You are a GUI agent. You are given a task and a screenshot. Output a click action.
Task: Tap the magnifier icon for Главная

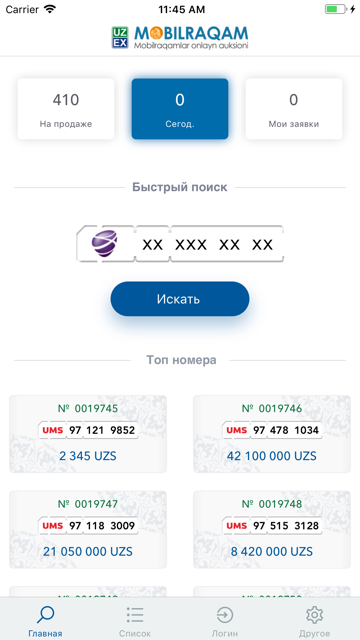tap(45, 614)
